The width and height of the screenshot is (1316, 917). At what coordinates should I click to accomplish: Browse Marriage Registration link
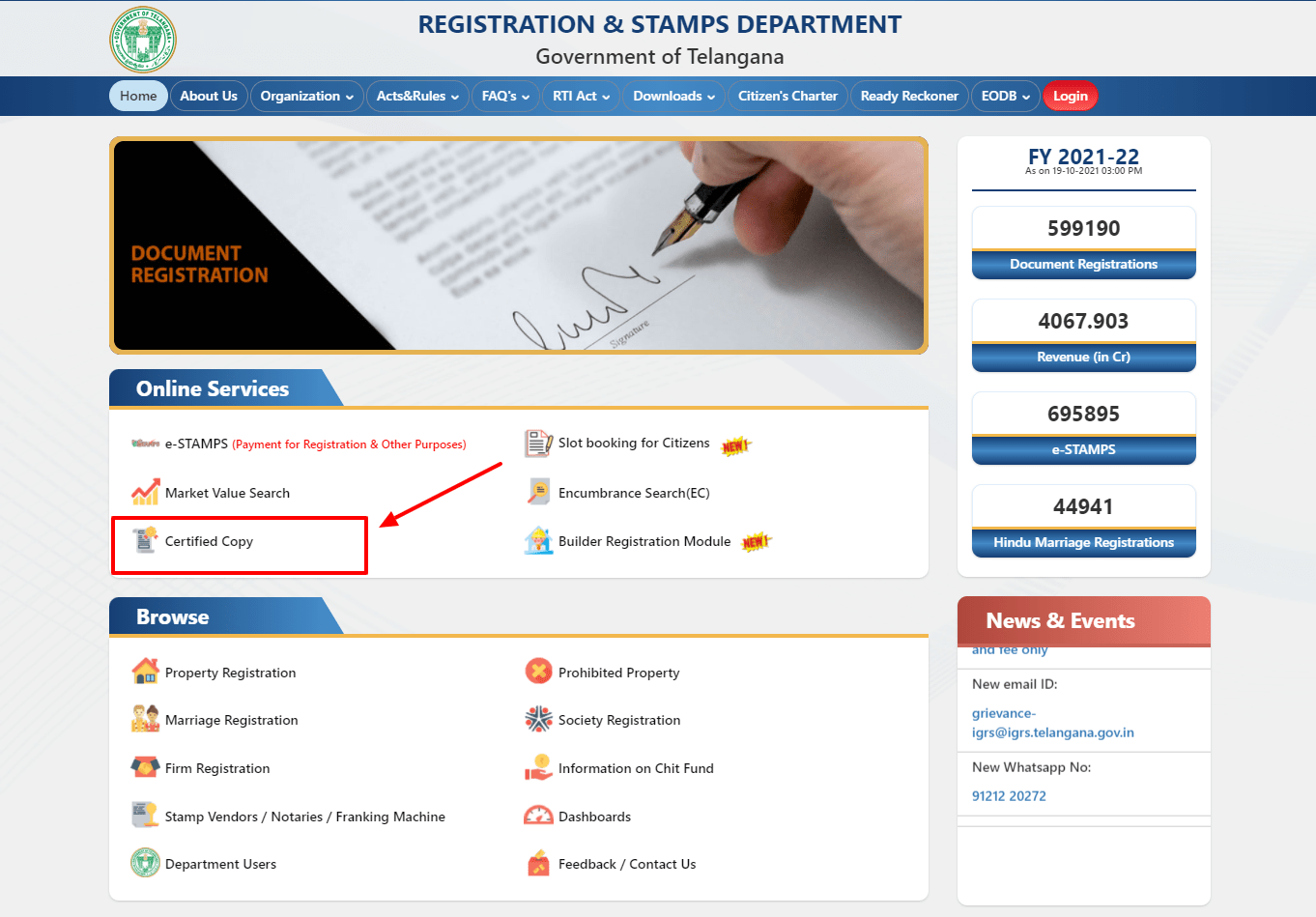pos(231,720)
